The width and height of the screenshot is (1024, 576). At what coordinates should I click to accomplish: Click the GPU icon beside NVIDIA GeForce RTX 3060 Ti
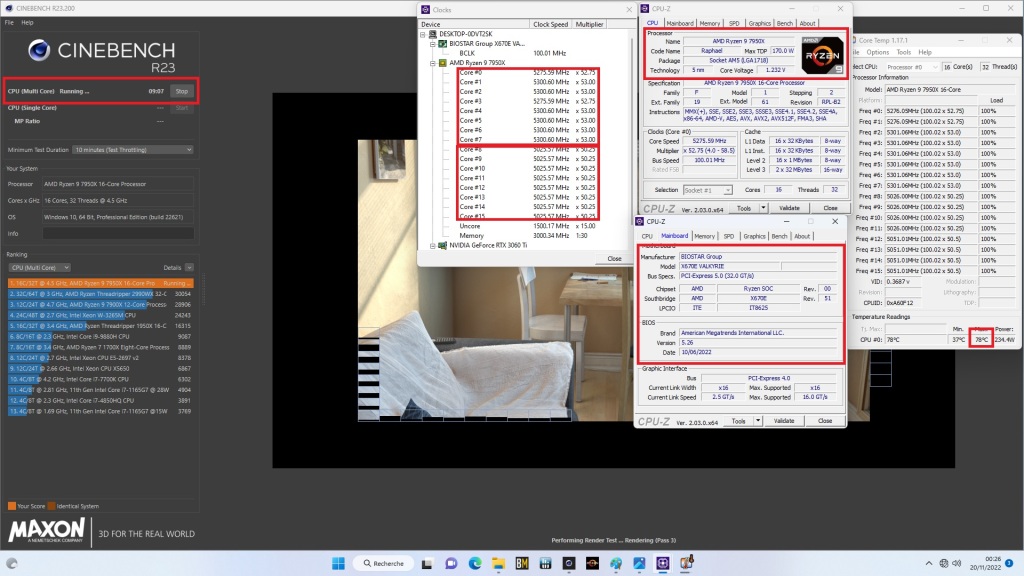coord(442,245)
